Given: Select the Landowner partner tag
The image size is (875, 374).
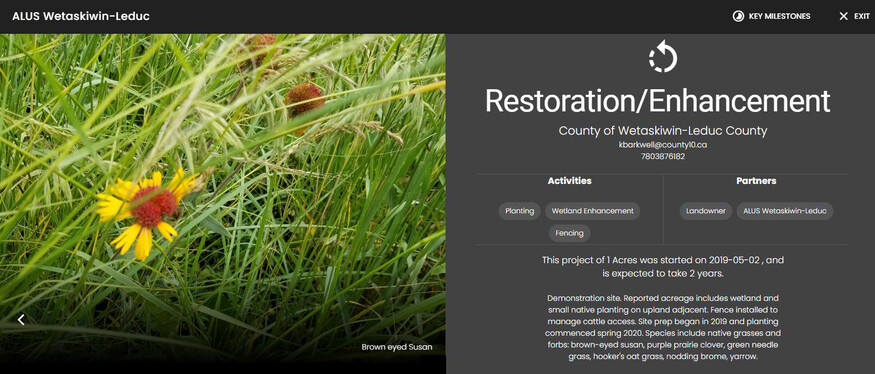Looking at the screenshot, I should tap(705, 211).
